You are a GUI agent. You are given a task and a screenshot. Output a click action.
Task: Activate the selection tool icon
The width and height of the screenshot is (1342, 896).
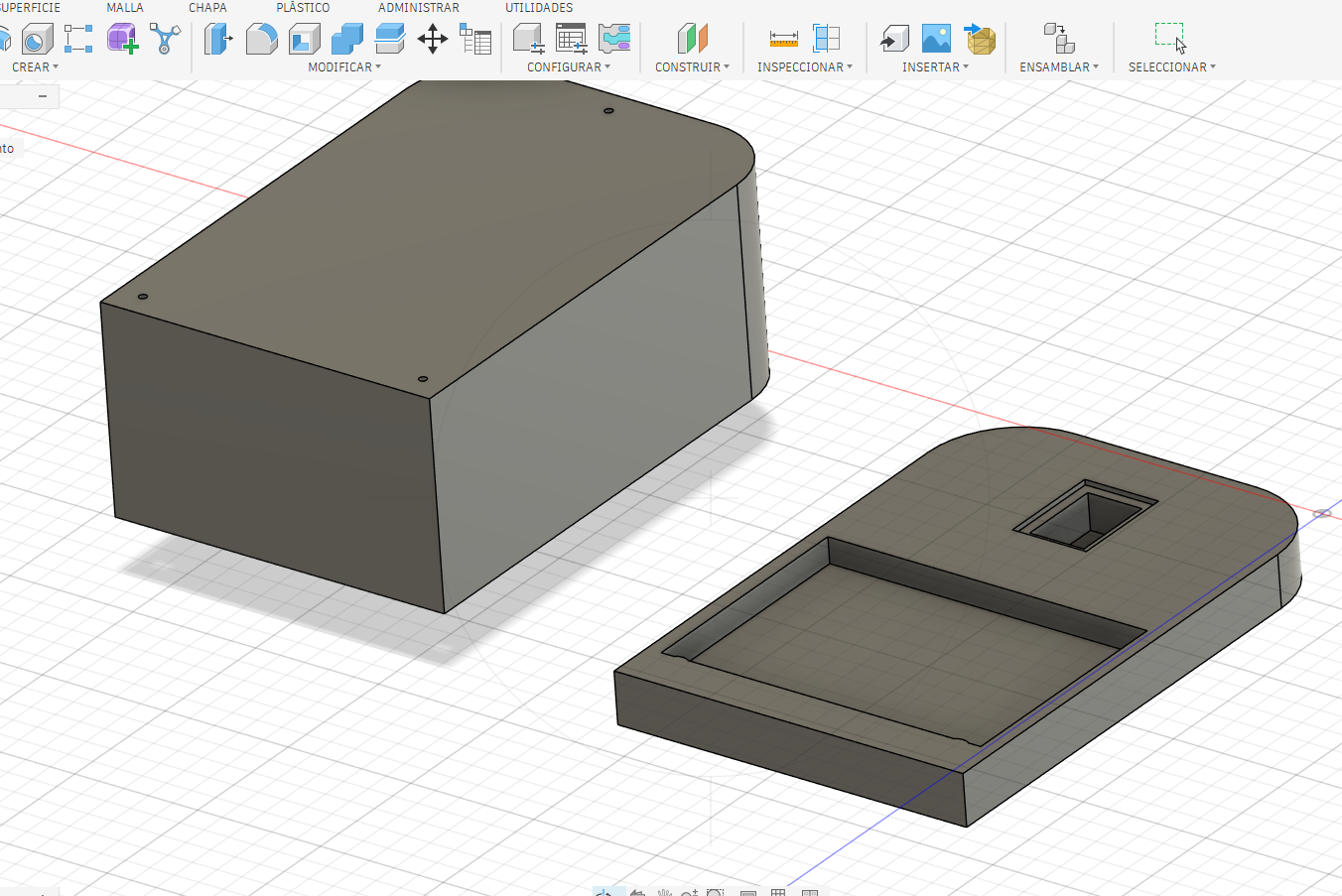[1171, 40]
